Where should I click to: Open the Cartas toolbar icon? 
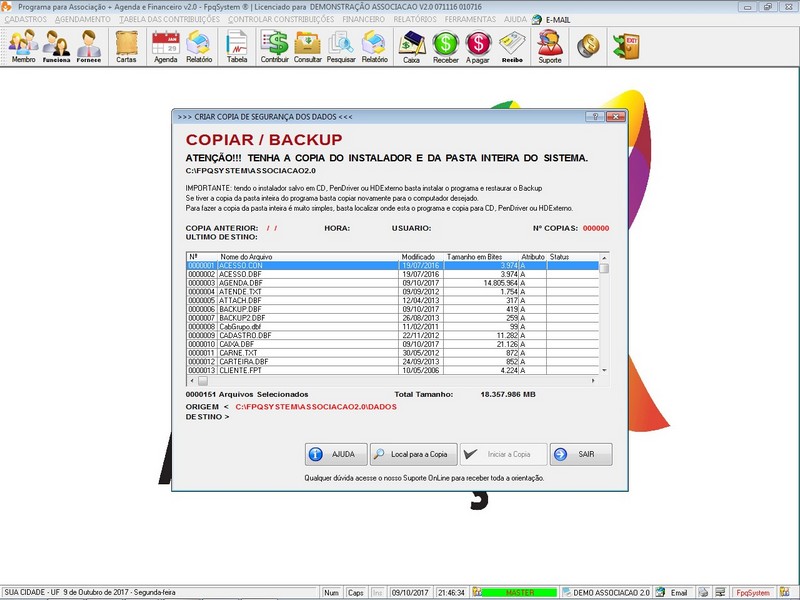pos(126,46)
